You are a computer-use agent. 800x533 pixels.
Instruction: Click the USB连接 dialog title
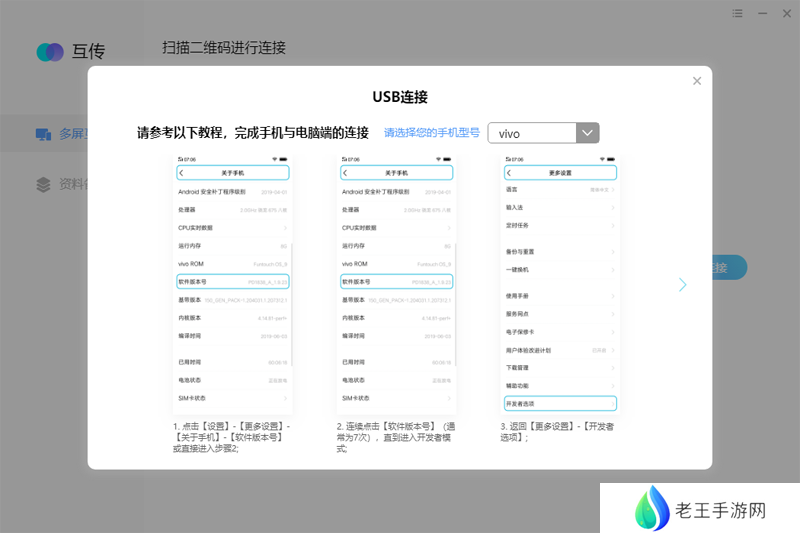pos(400,97)
